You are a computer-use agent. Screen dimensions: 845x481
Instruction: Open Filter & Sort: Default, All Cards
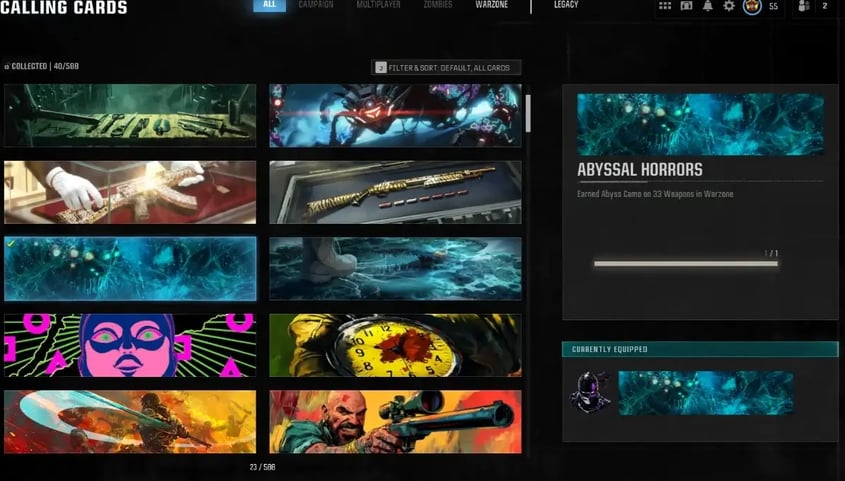(446, 68)
